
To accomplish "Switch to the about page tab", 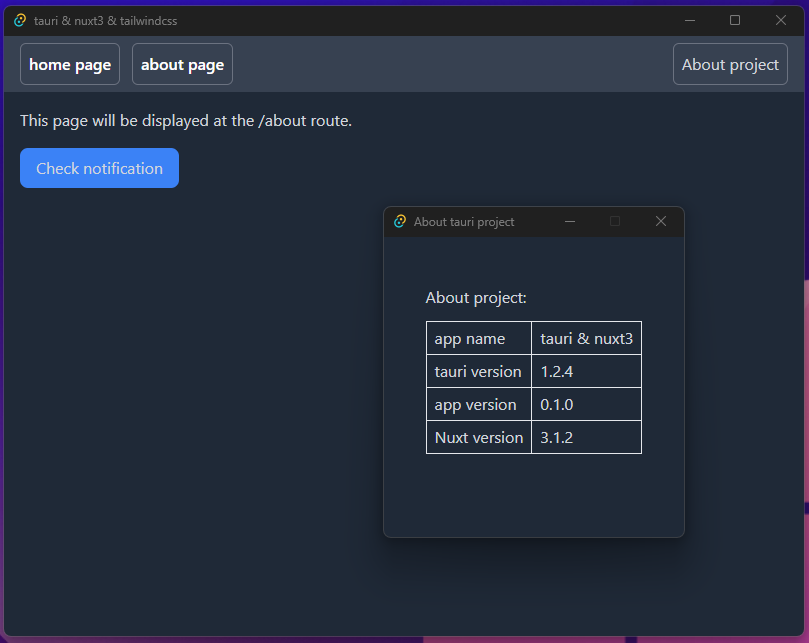I will coord(182,65).
